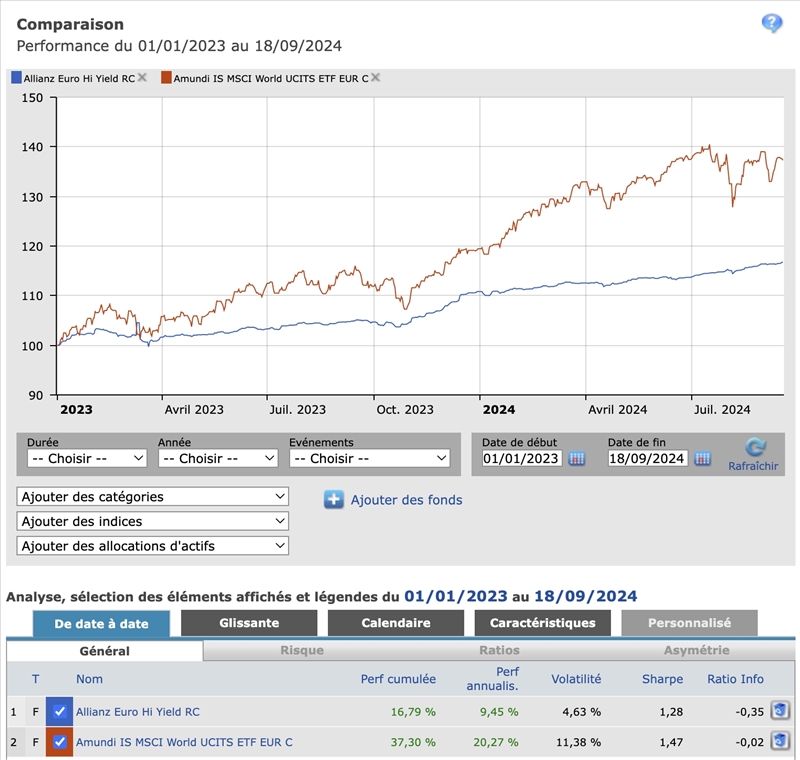Click the Ajouter des fonds link

(406, 500)
